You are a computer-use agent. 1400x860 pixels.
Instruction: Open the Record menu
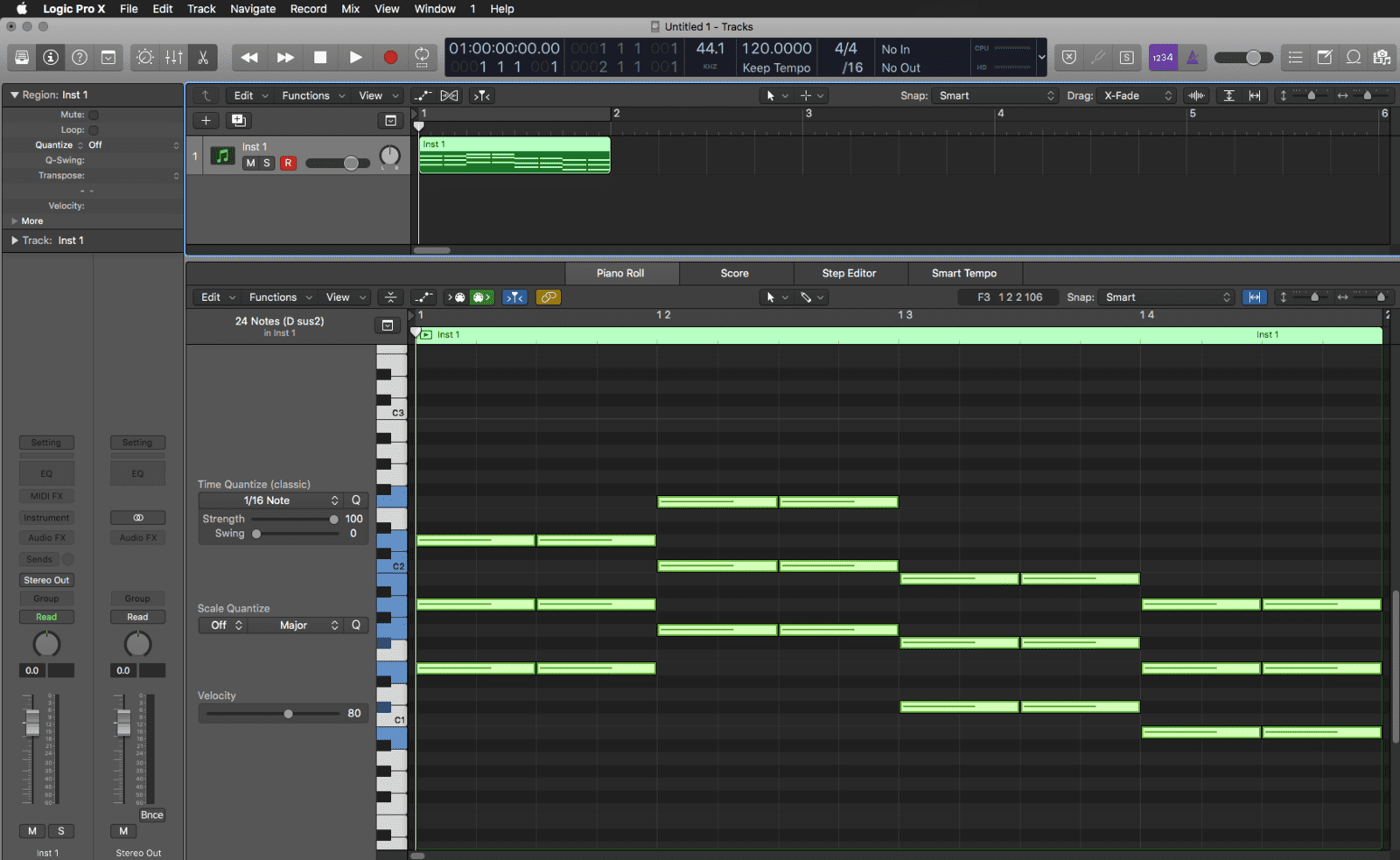tap(308, 9)
